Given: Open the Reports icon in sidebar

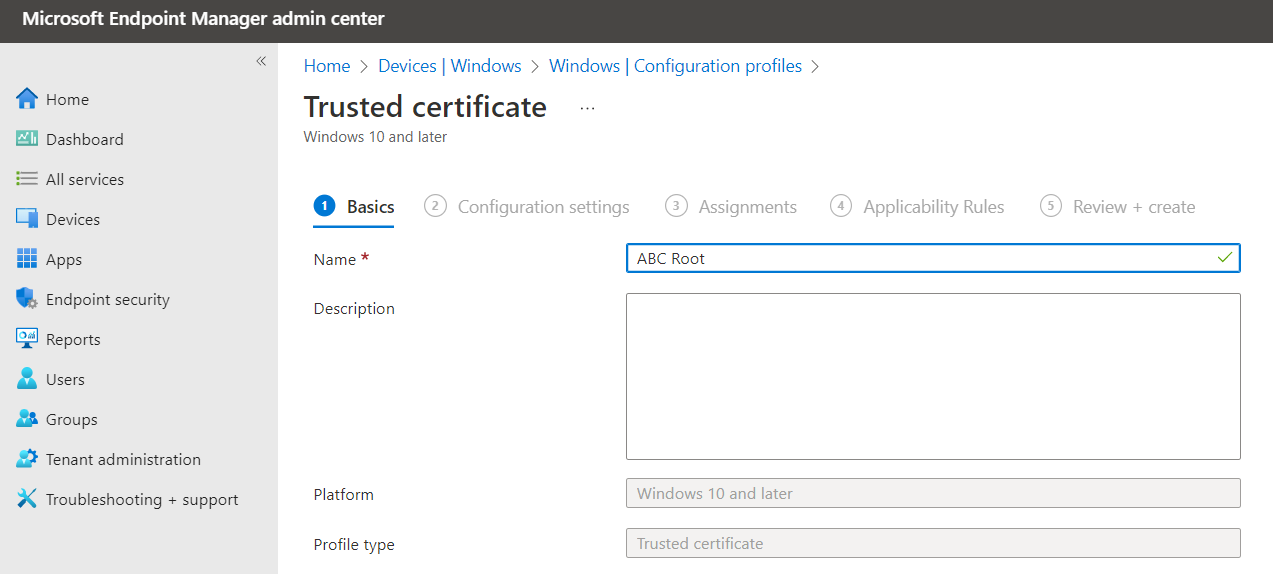Looking at the screenshot, I should coord(27,339).
